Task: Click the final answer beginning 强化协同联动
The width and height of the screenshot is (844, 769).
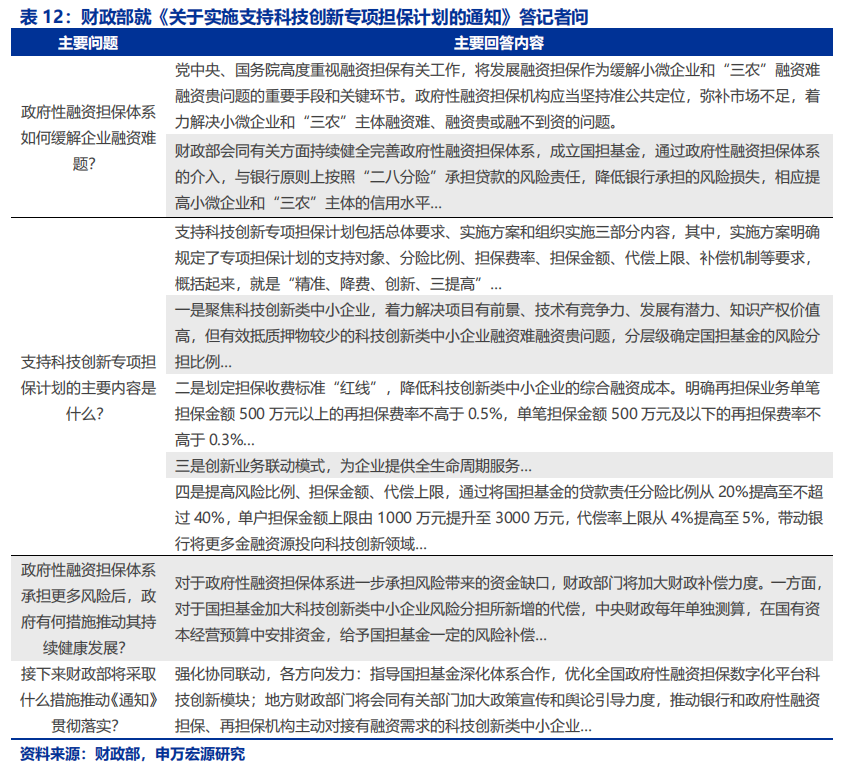Action: pos(497,700)
